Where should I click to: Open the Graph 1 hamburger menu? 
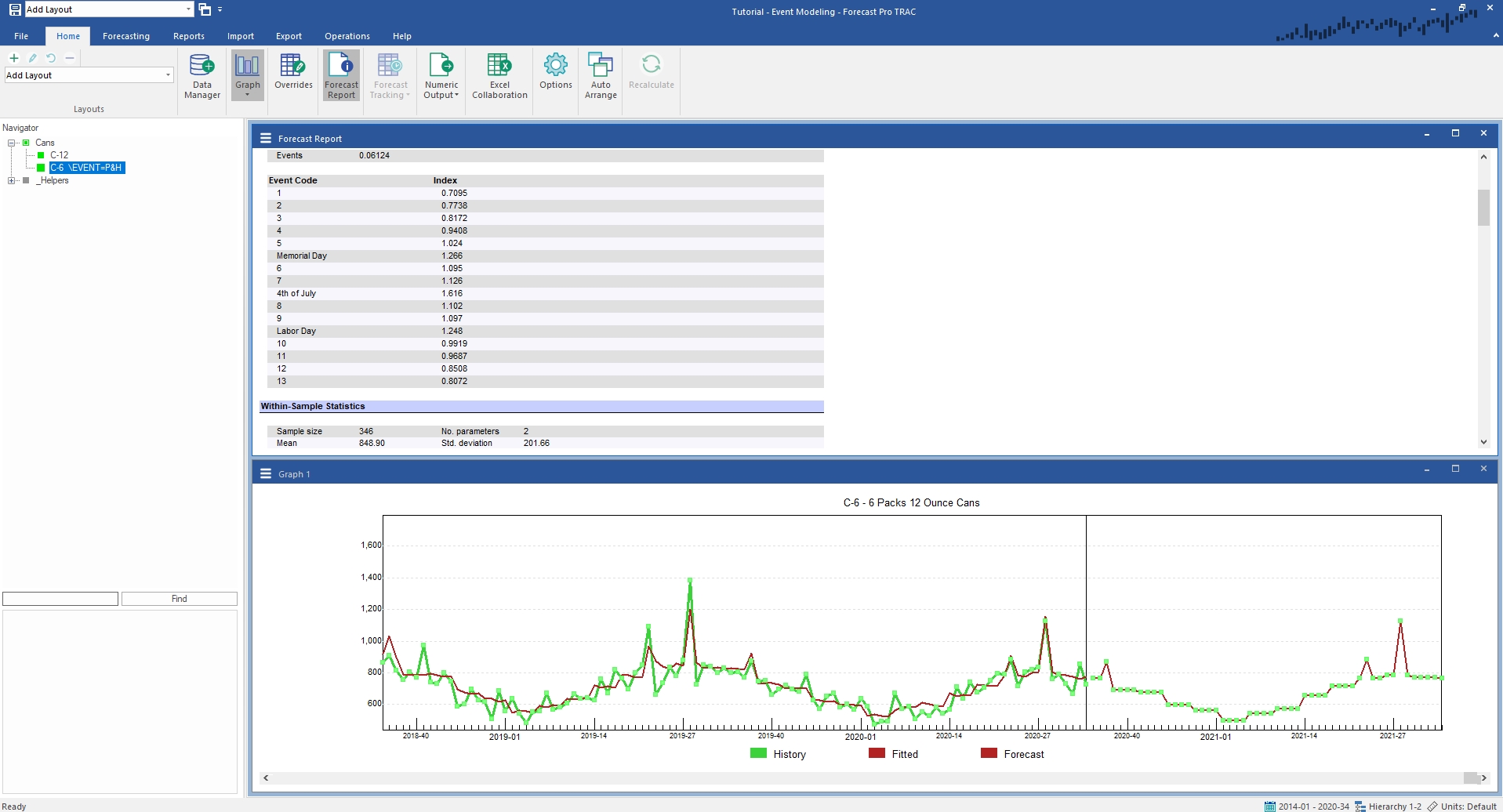(x=266, y=473)
